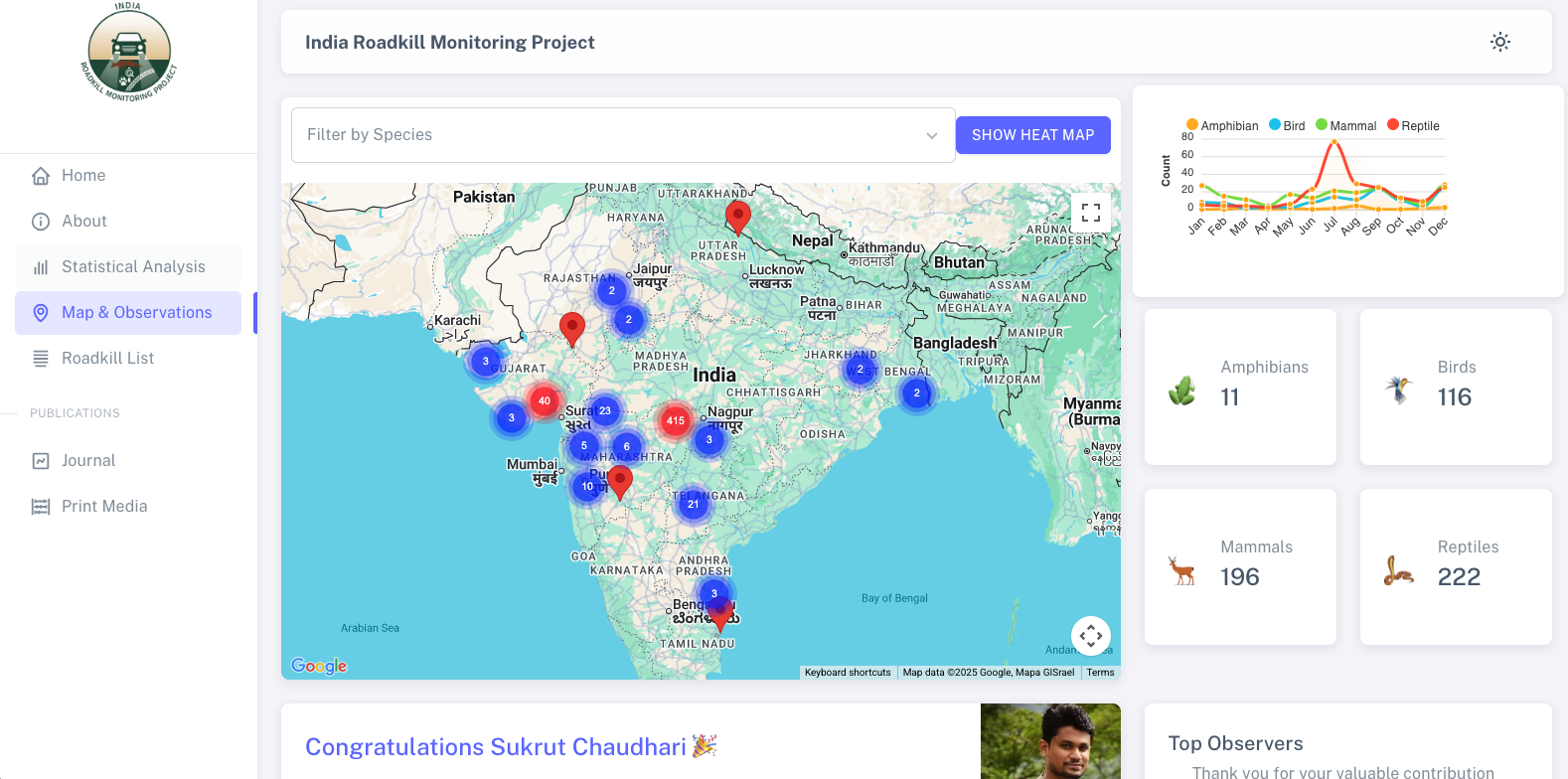Toggle Amphibian series in chart legend
The width and height of the screenshot is (1568, 779).
[x=1221, y=126]
